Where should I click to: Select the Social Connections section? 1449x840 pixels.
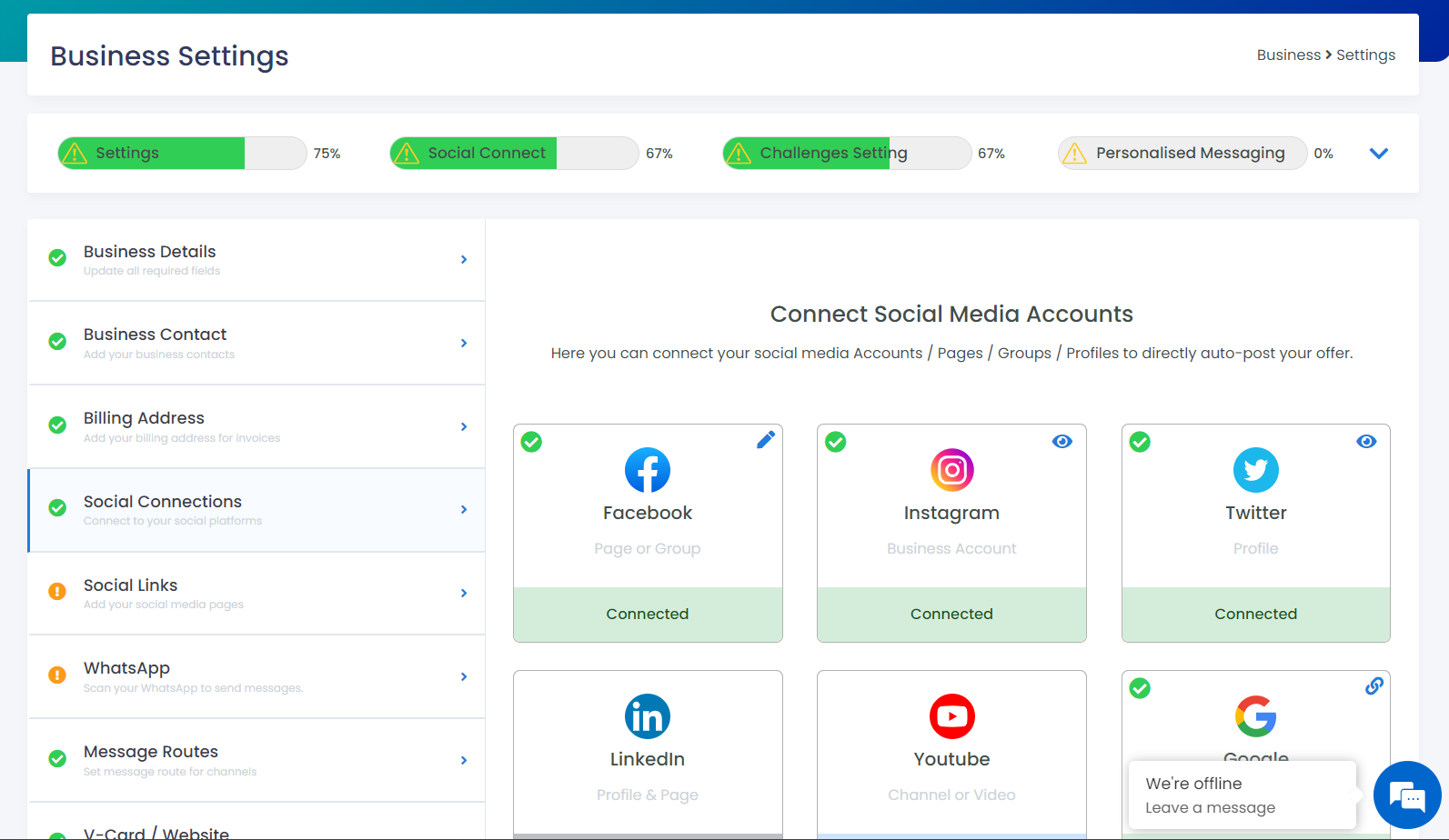click(257, 510)
